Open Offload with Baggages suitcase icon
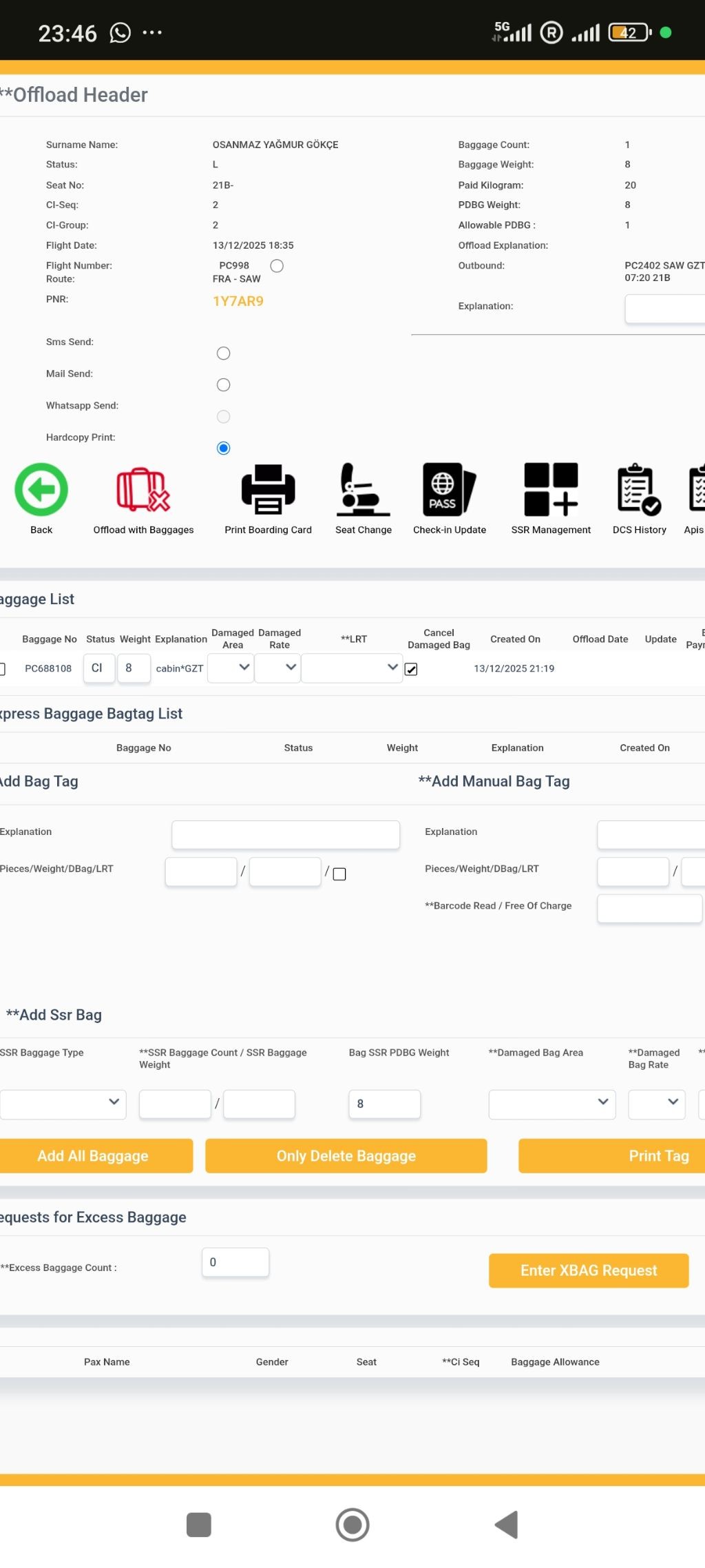This screenshot has width=705, height=1568. [143, 490]
